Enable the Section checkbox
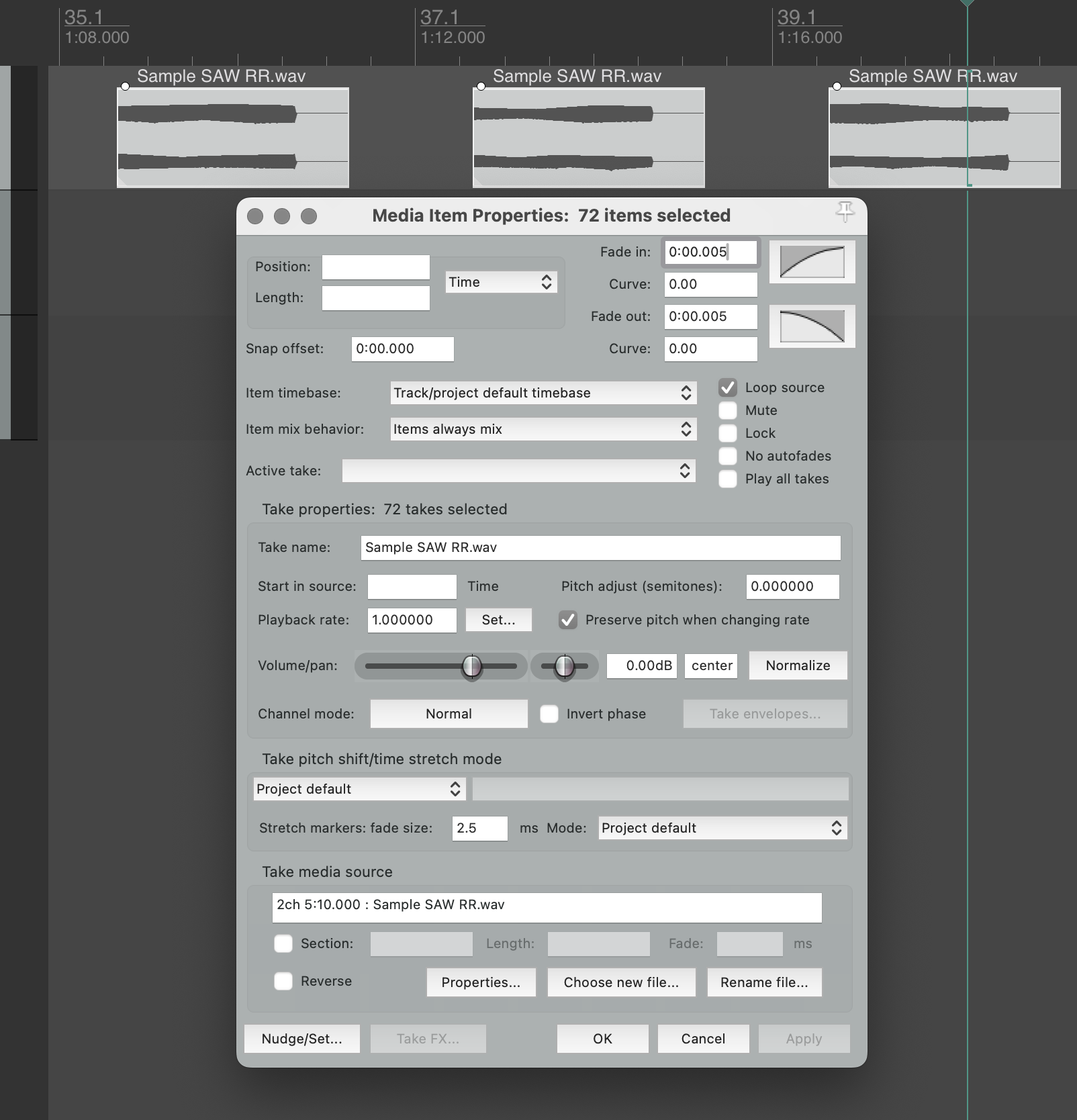 click(x=283, y=943)
